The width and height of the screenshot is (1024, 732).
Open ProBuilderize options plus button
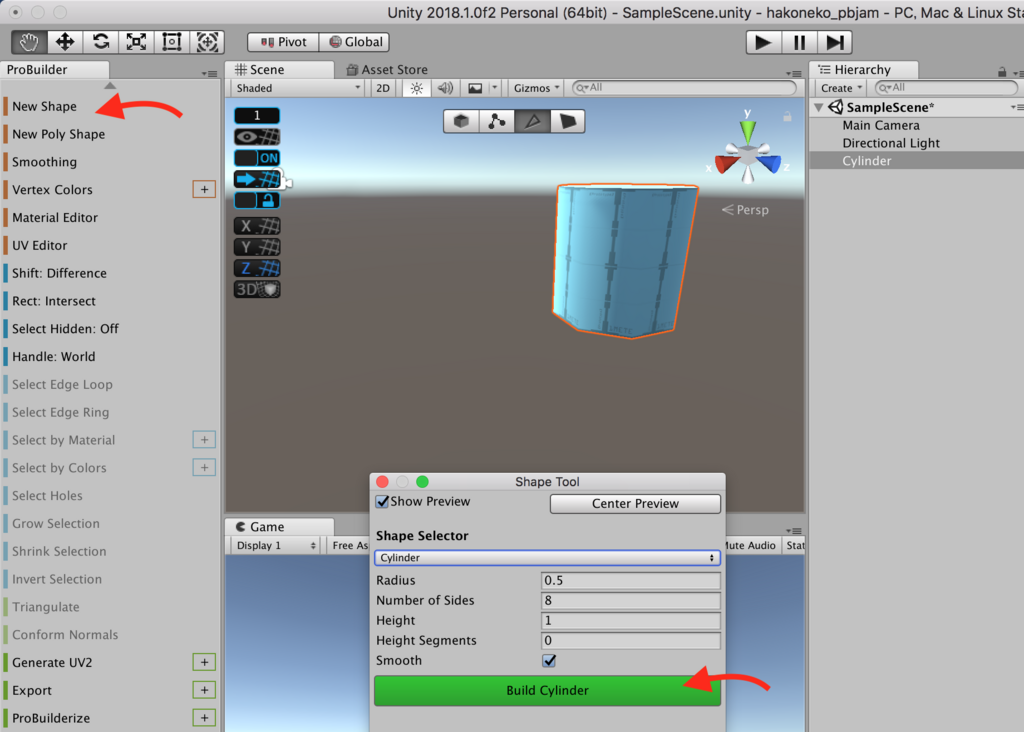pos(204,718)
